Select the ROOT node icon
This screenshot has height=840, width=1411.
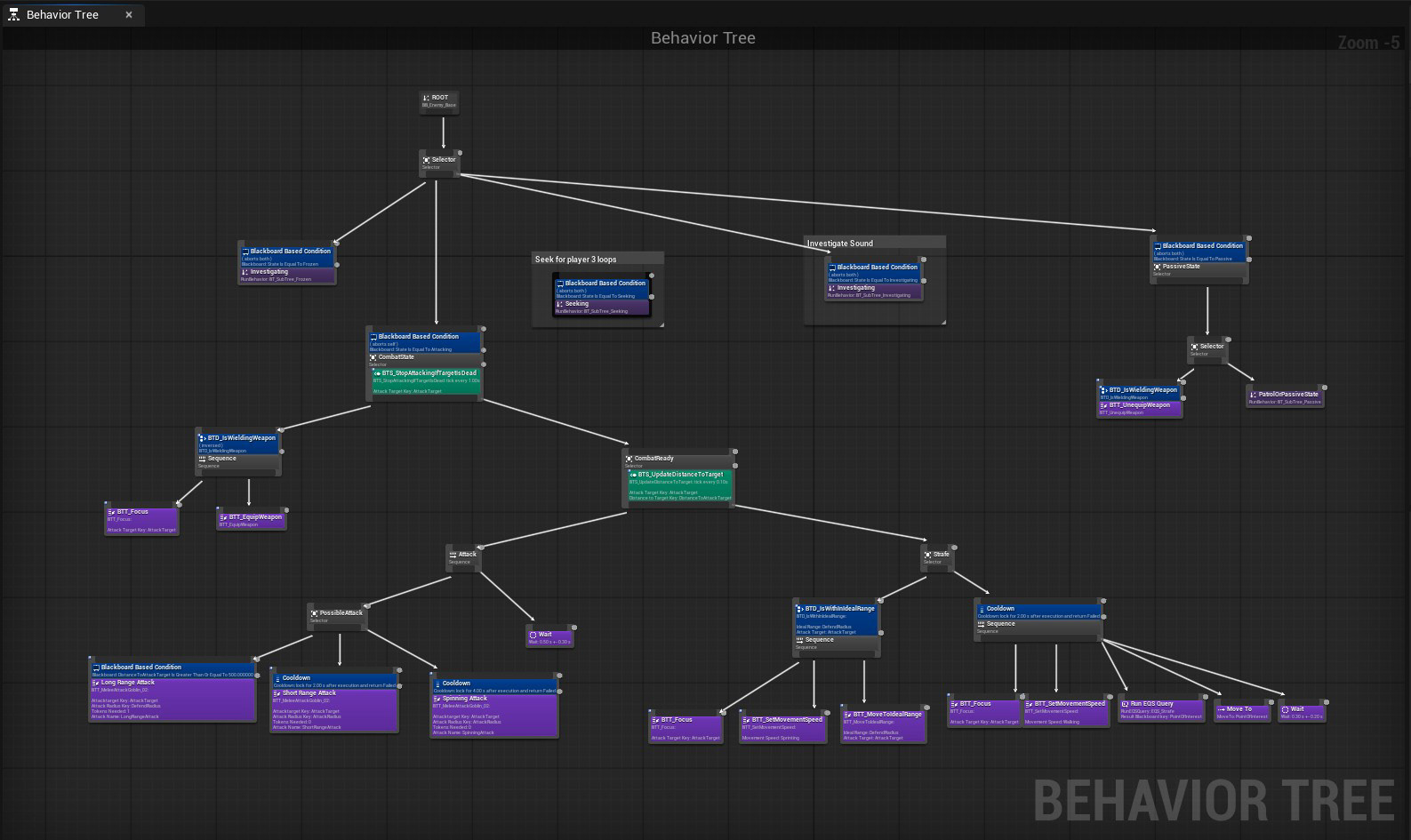pyautogui.click(x=427, y=98)
